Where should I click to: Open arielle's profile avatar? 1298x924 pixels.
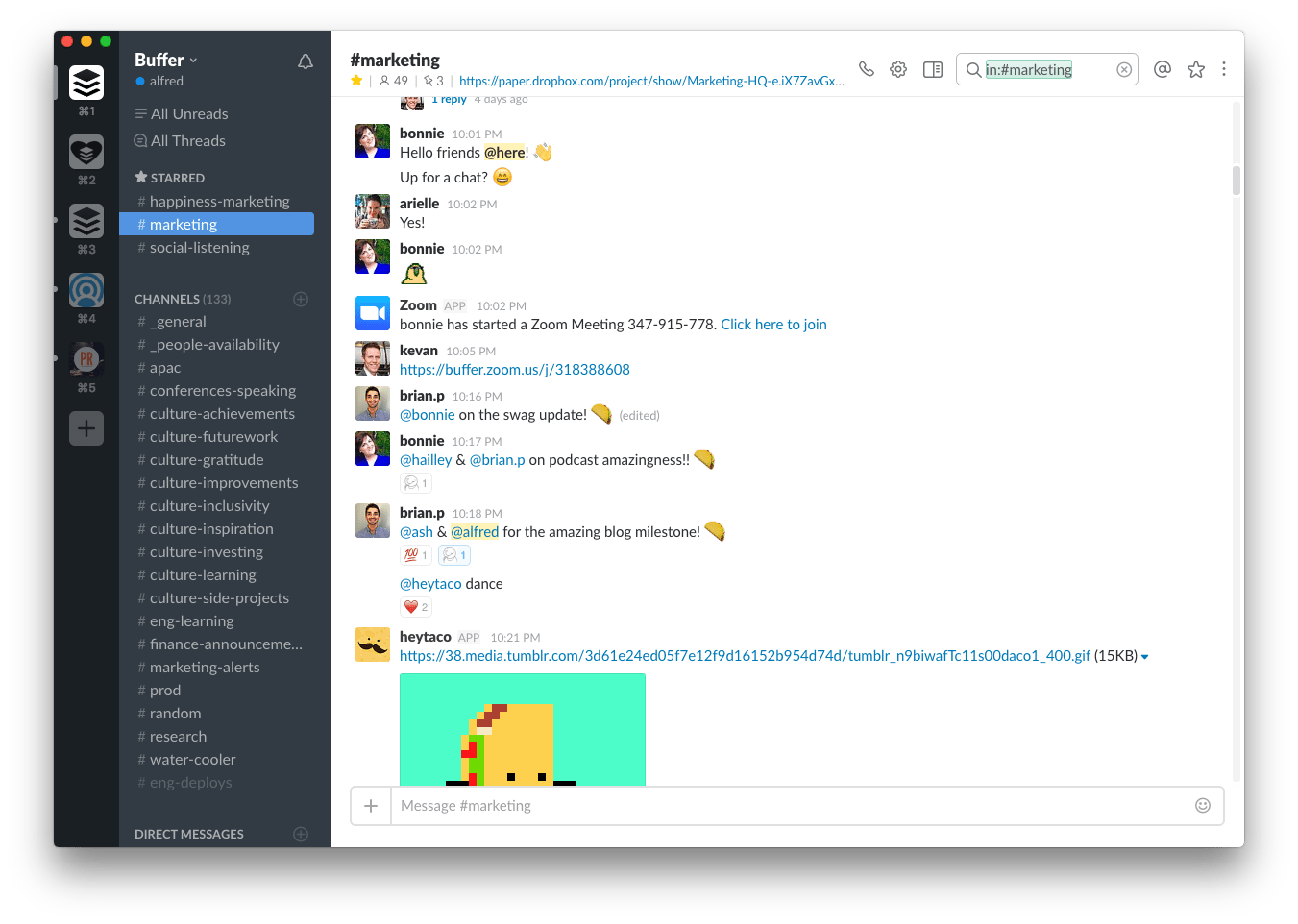pyautogui.click(x=373, y=211)
